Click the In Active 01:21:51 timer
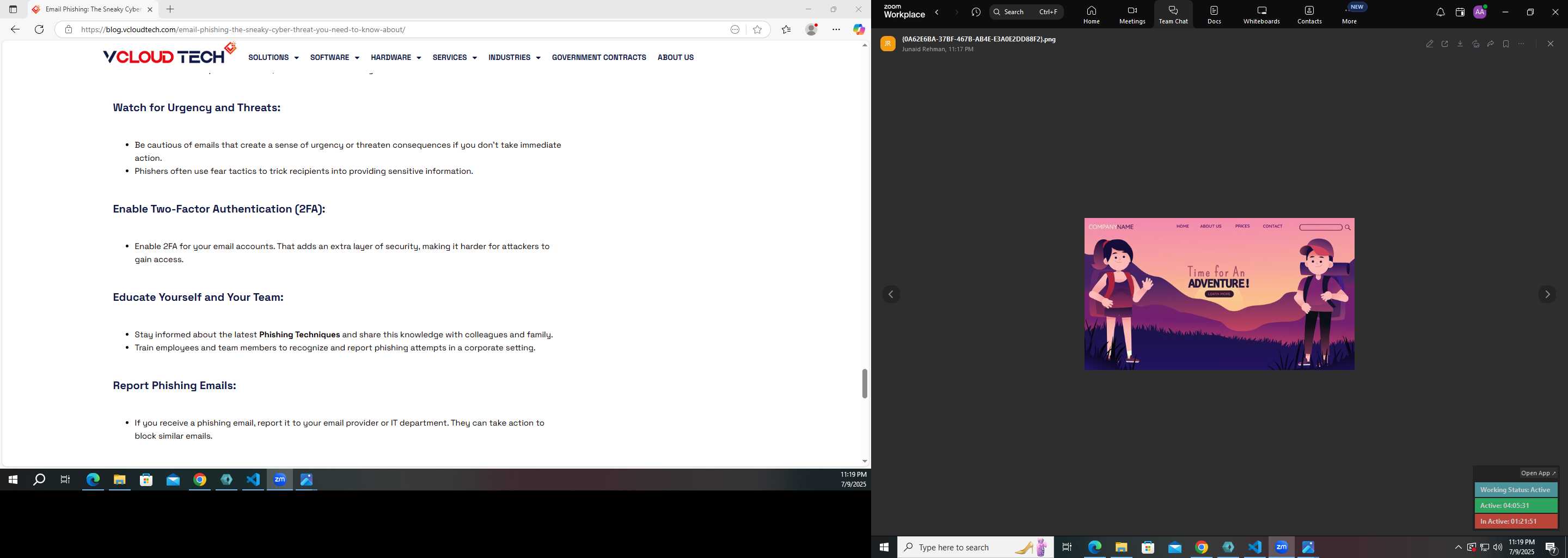Screen dimensions: 1568x558 pyautogui.click(x=1516, y=521)
